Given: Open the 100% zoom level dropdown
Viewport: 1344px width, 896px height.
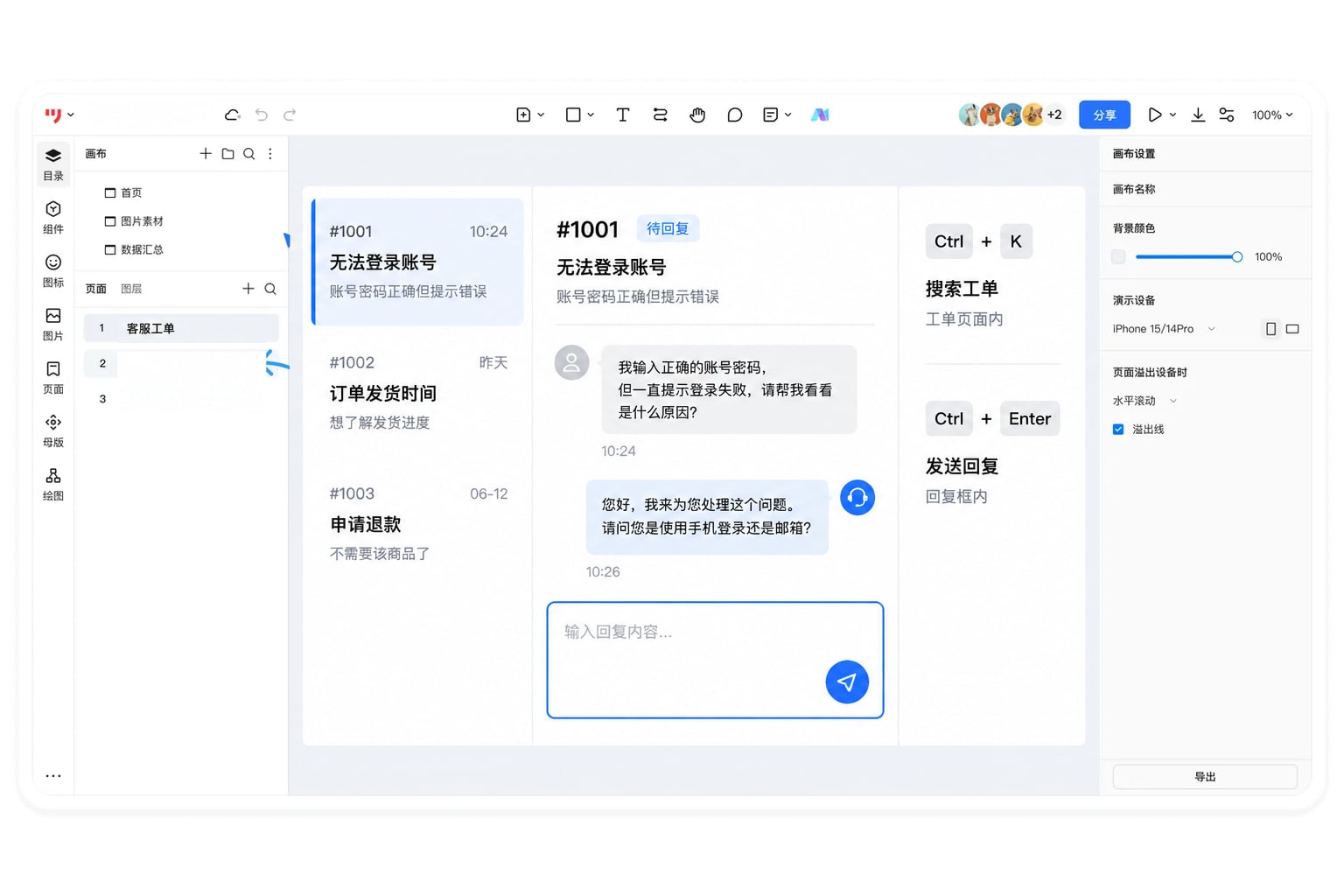Looking at the screenshot, I should tap(1271, 115).
